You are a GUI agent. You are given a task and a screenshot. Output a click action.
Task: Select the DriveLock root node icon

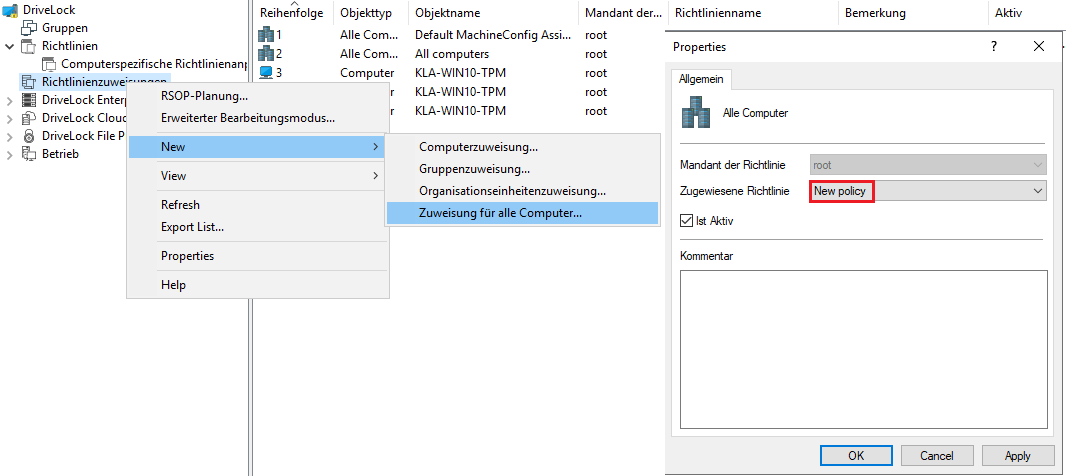(x=10, y=10)
